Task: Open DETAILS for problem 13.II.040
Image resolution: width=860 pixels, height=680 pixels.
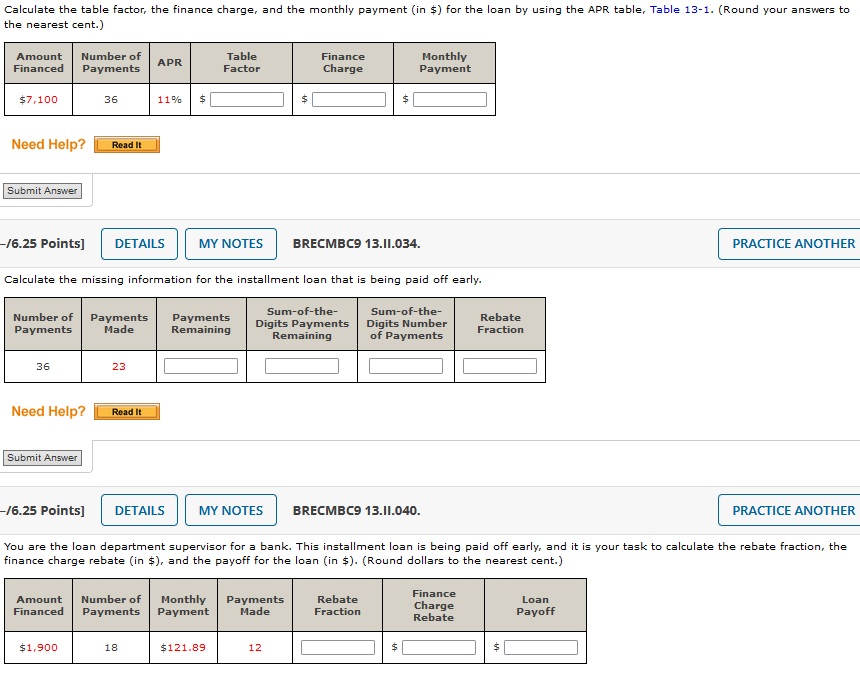Action: (139, 510)
